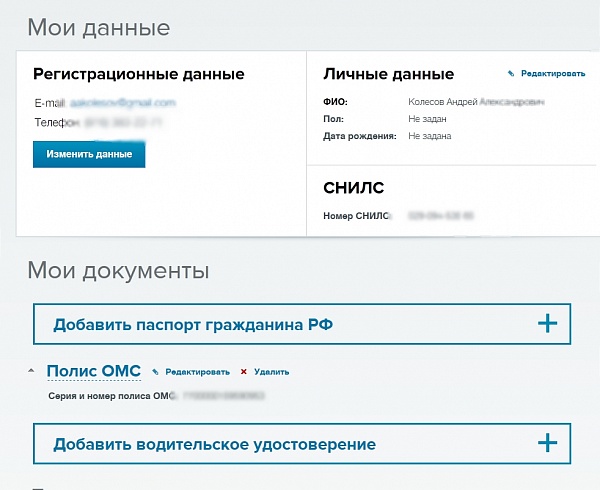Click 'Удалить' link for Полис ОМС
This screenshot has width=600, height=490.
click(x=271, y=372)
